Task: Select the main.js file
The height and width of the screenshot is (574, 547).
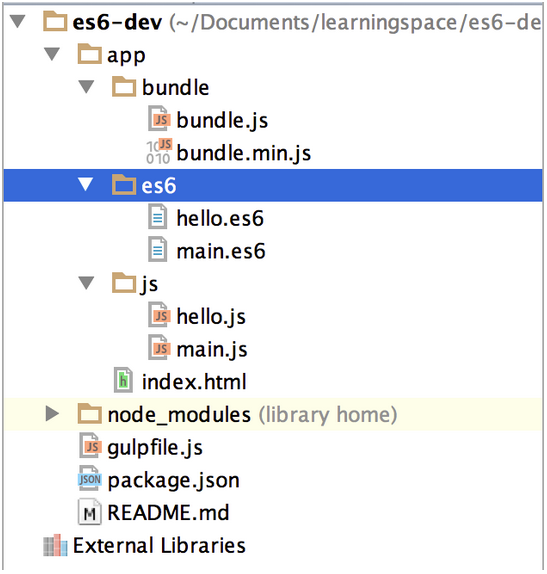Action: (212, 349)
